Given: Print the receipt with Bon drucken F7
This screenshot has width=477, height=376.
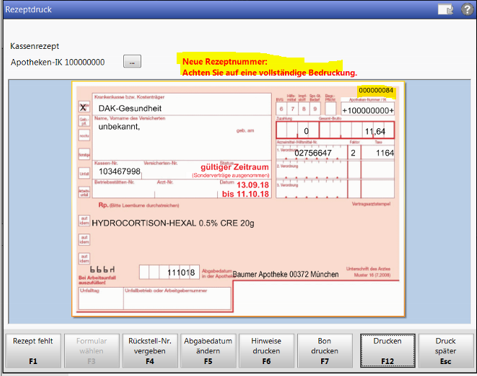Looking at the screenshot, I should point(324,351).
